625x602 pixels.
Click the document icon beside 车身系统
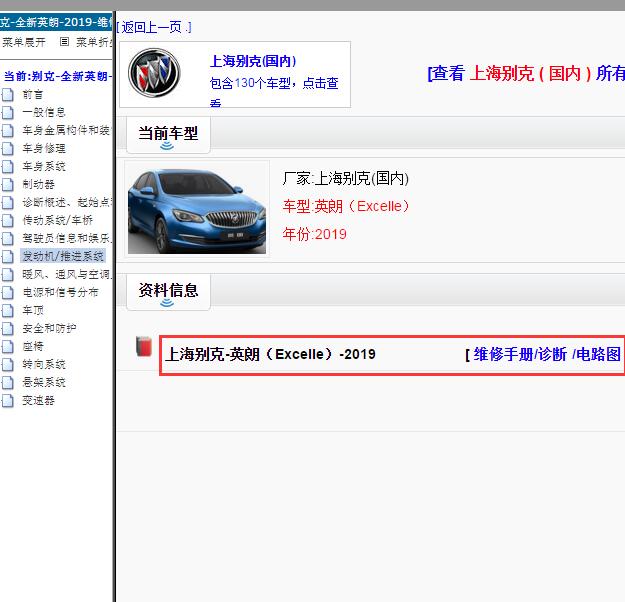[x=8, y=166]
